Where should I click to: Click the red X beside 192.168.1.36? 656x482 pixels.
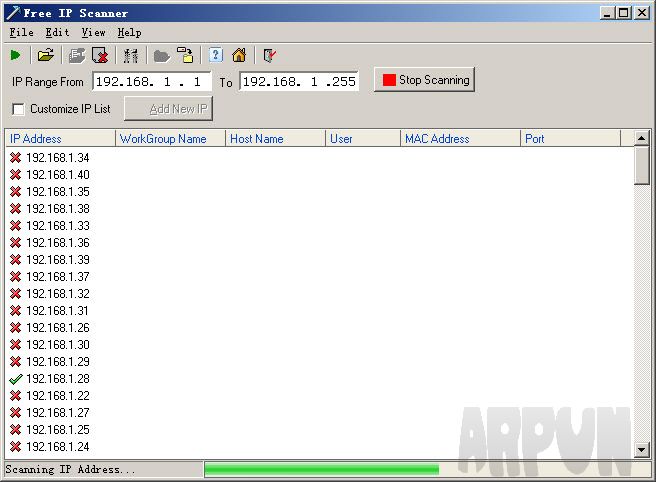15,243
